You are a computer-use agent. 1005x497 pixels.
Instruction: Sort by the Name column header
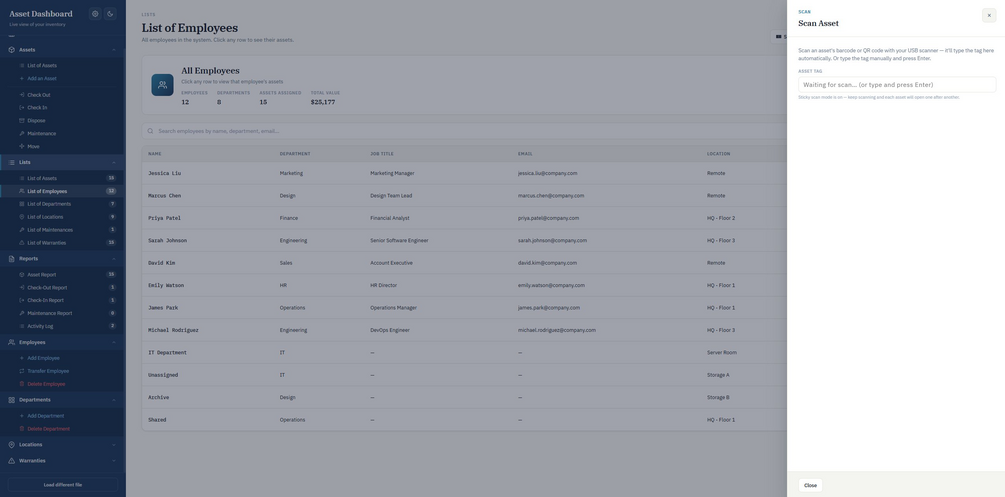(154, 154)
